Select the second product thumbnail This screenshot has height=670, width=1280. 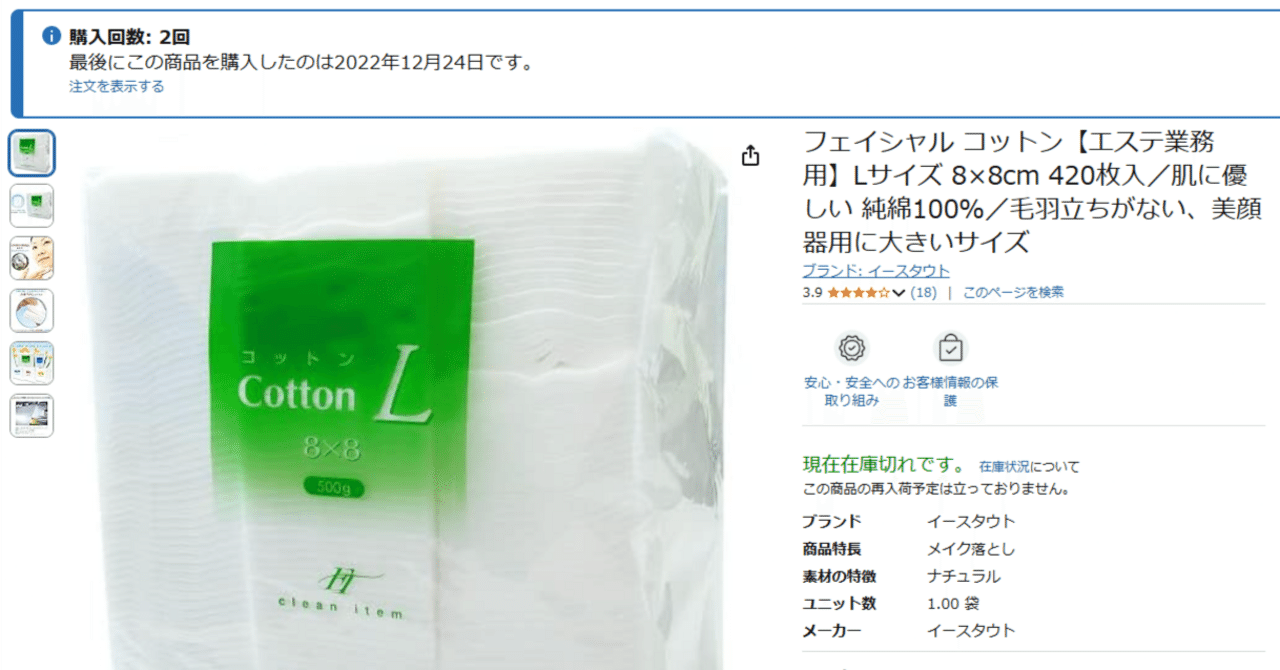click(x=32, y=205)
